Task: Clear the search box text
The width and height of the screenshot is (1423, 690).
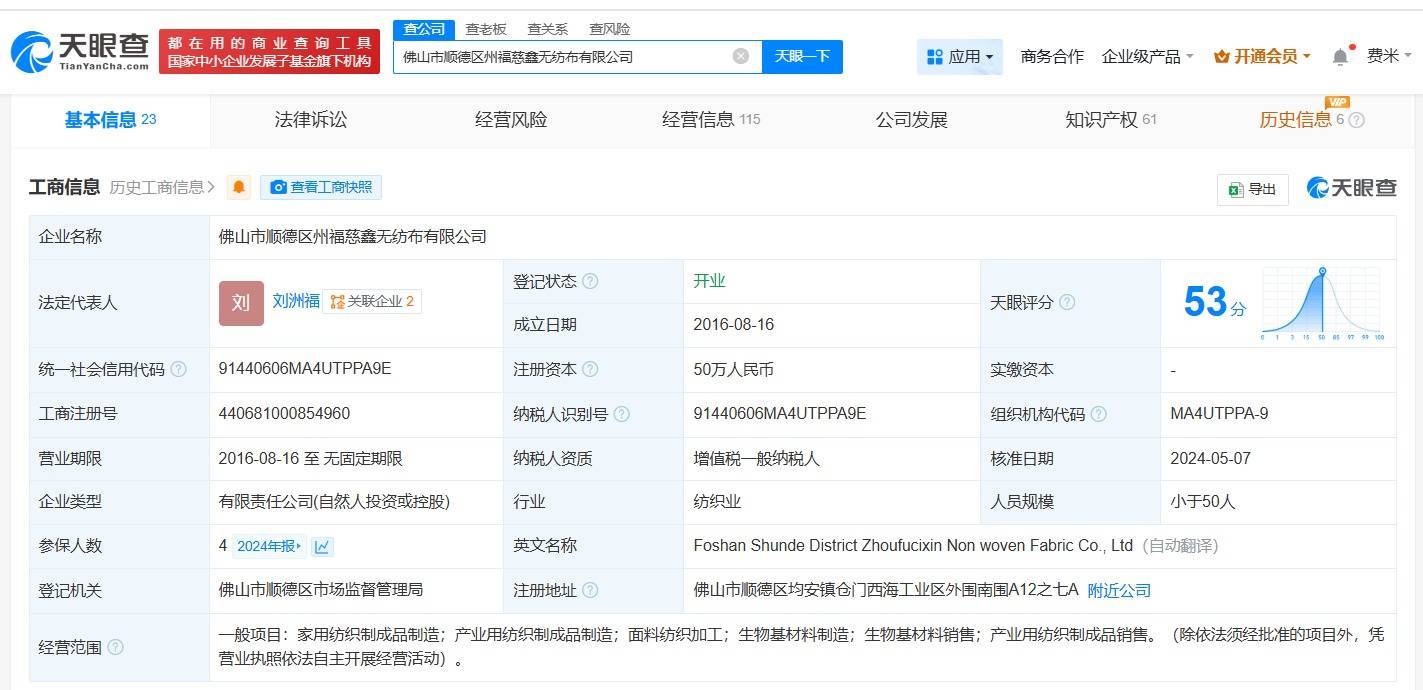Action: point(741,56)
